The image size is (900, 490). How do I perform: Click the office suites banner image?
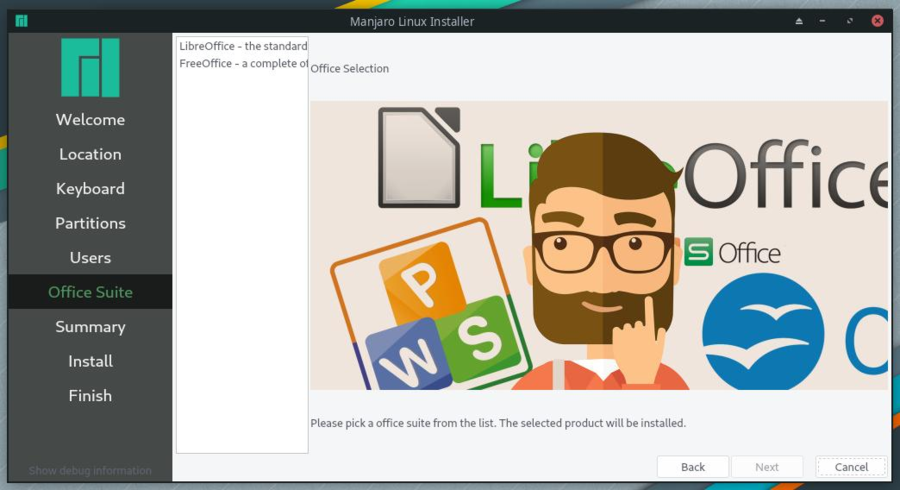(599, 246)
